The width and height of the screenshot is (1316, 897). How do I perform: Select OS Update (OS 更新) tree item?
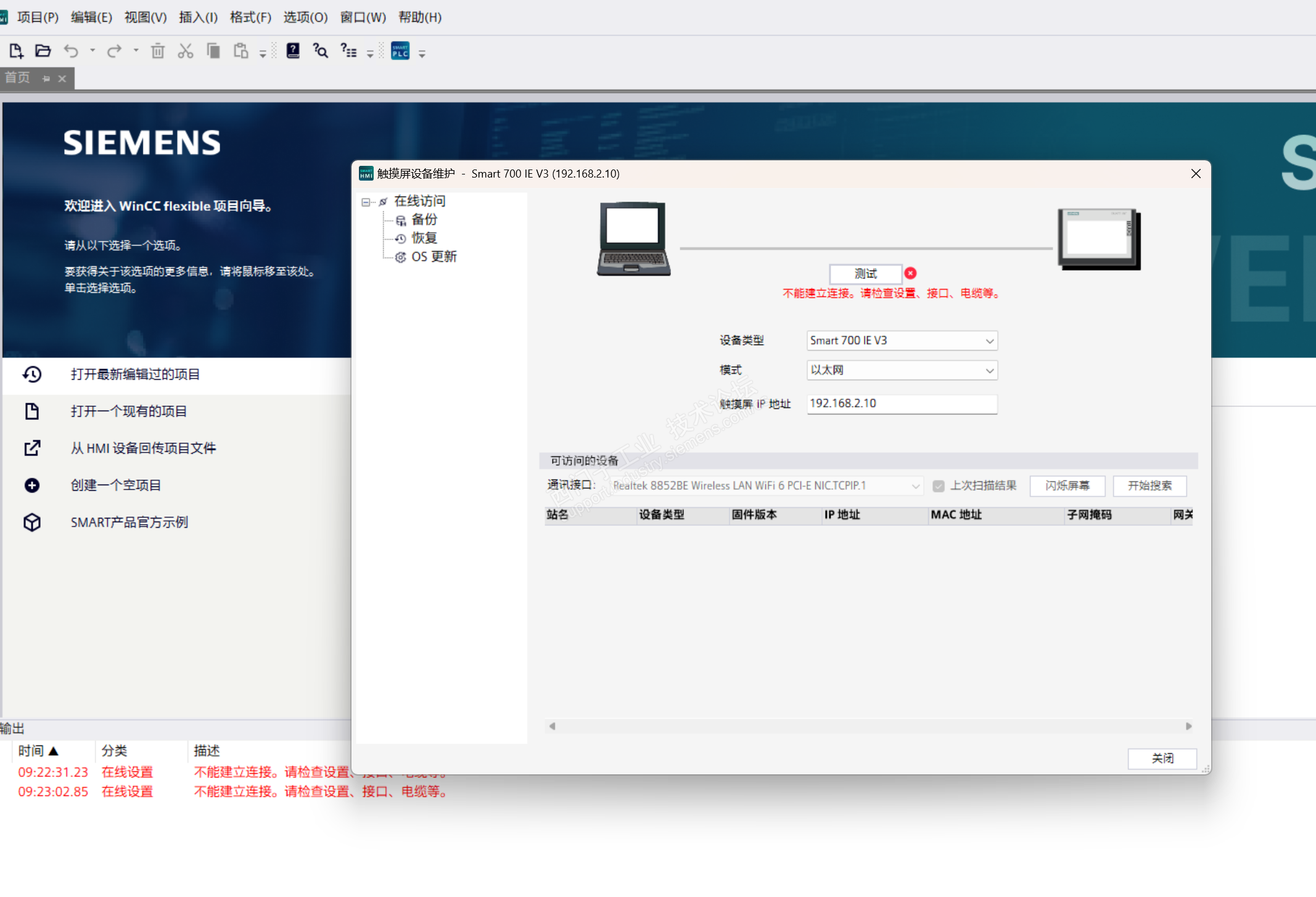pyautogui.click(x=434, y=257)
